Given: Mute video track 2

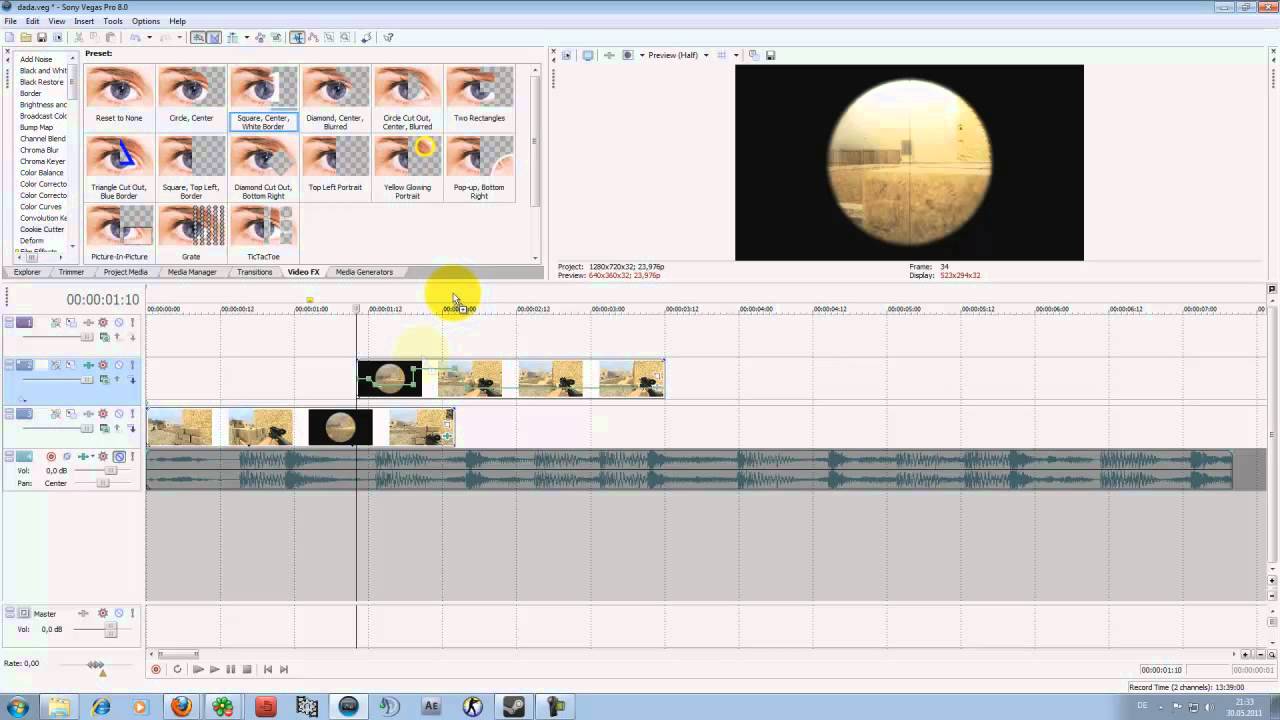Looking at the screenshot, I should 119,364.
